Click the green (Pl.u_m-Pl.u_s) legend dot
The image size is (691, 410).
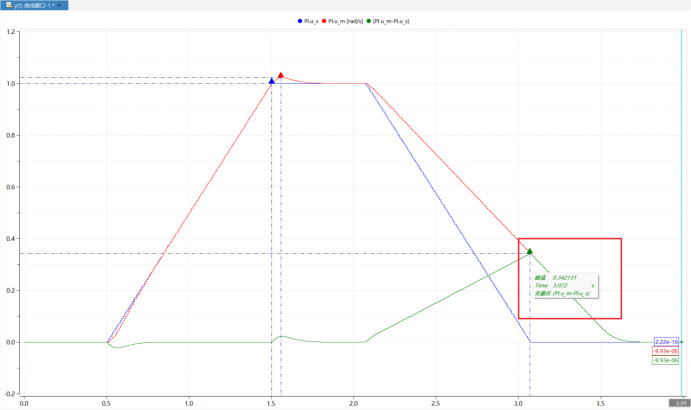pyautogui.click(x=368, y=21)
